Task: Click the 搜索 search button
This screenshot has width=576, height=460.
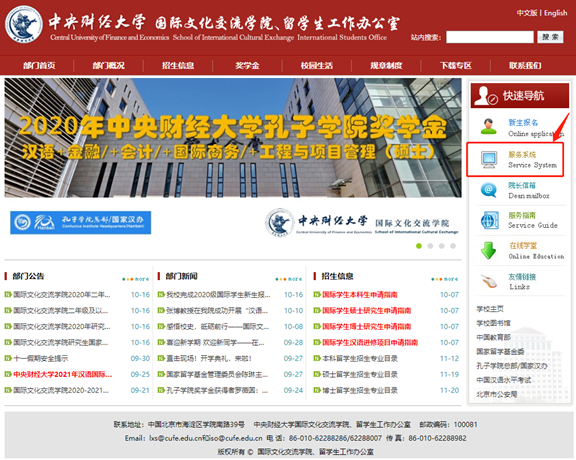Action: (x=550, y=37)
